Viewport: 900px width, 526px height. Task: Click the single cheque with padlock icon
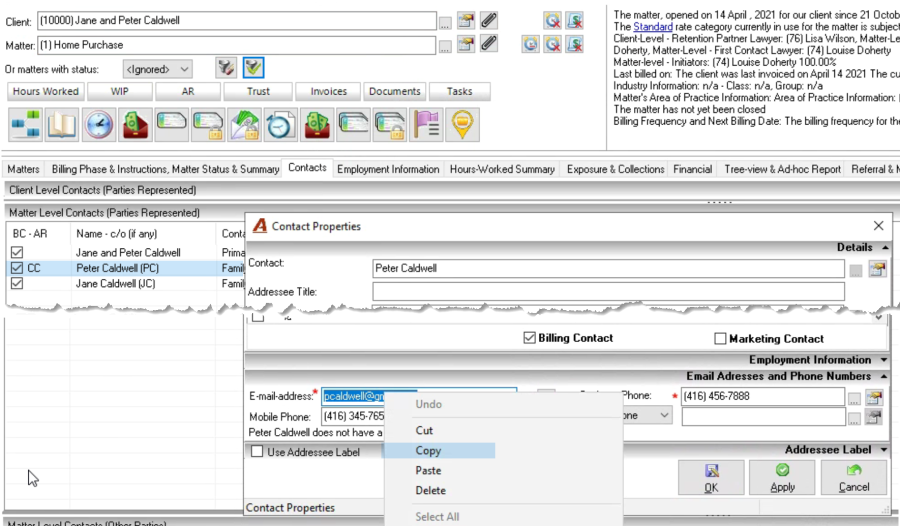pyautogui.click(x=208, y=125)
